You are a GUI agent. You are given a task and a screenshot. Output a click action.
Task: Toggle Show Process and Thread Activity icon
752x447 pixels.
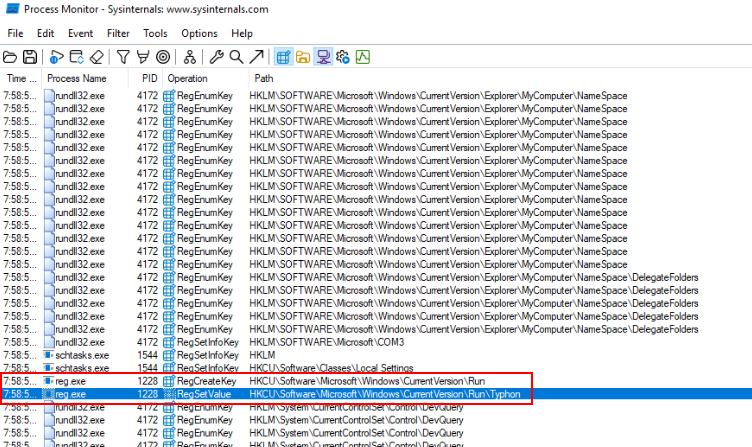tap(343, 57)
